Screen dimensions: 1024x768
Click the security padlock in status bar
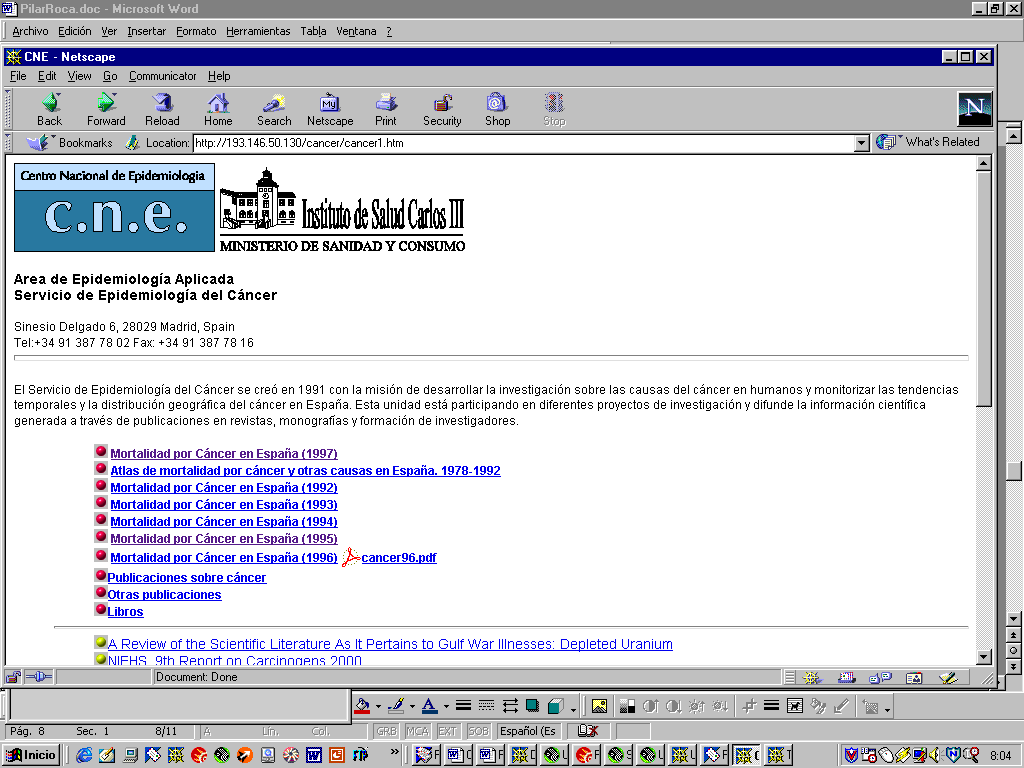click(13, 677)
